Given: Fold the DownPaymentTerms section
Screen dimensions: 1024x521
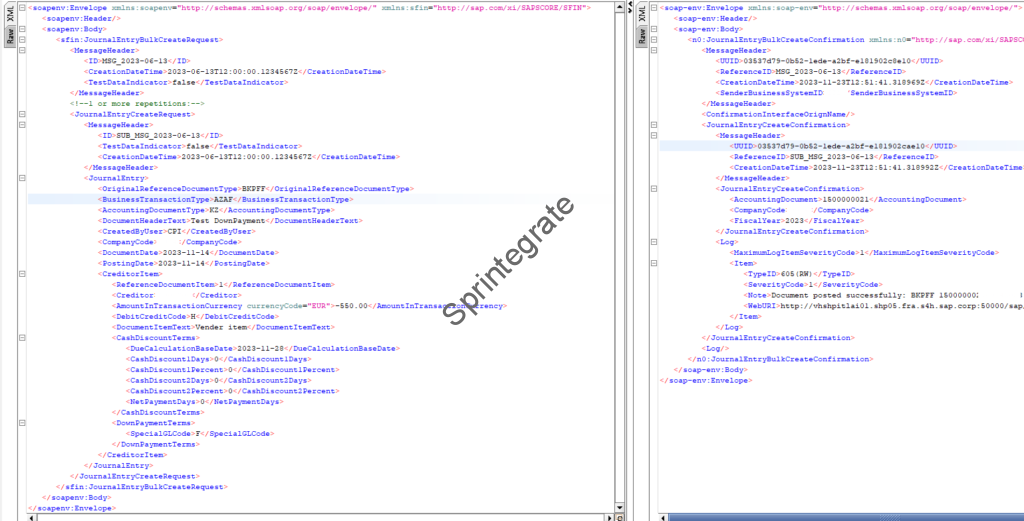Looking at the screenshot, I should tap(22, 423).
